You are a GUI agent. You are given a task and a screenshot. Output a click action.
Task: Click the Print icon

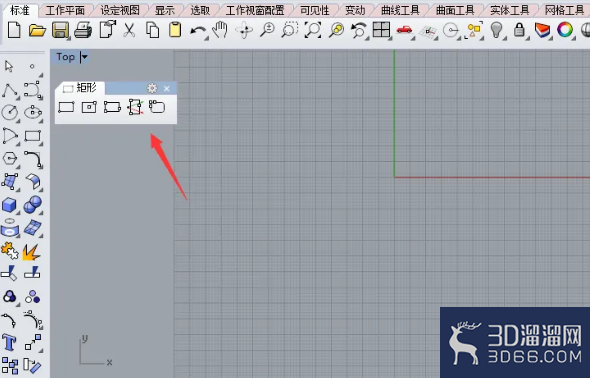(83, 30)
